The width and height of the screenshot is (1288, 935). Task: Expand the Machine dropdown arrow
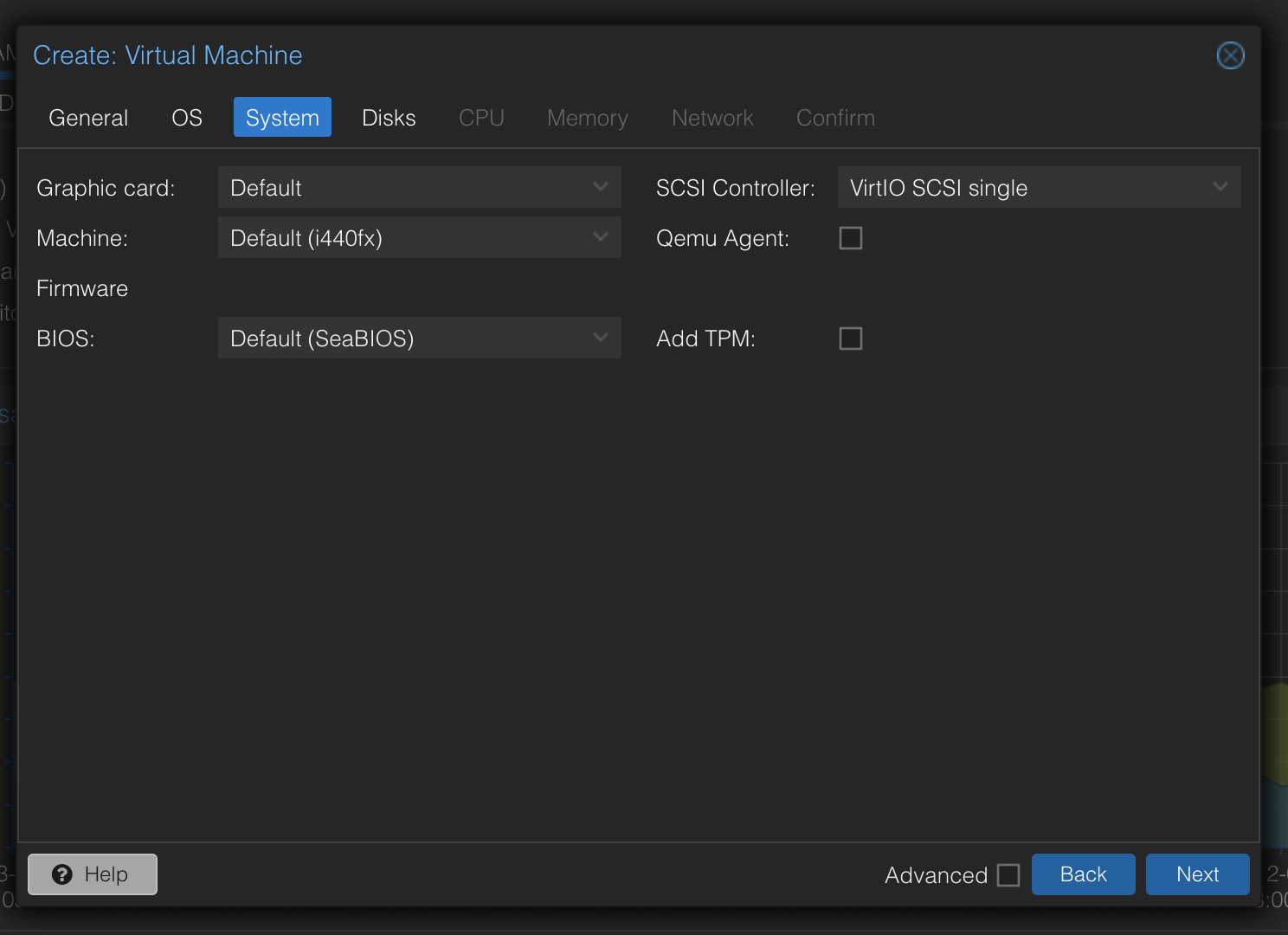point(601,237)
